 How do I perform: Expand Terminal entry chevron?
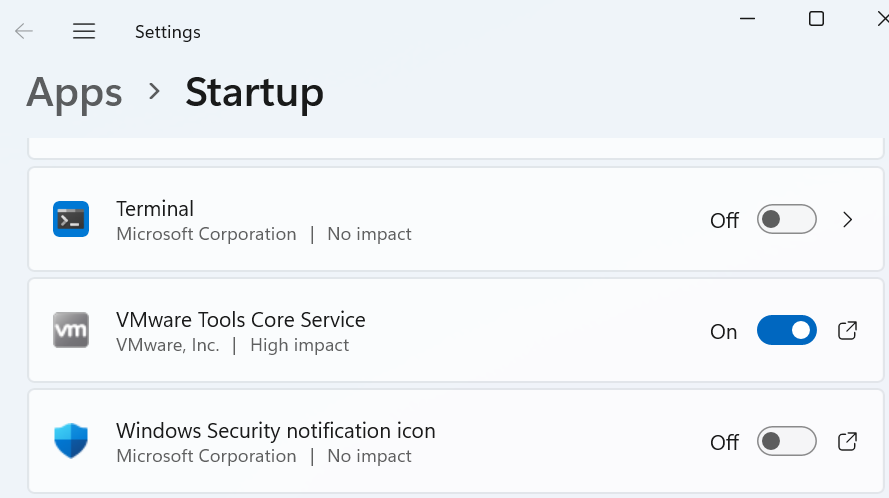click(x=847, y=219)
